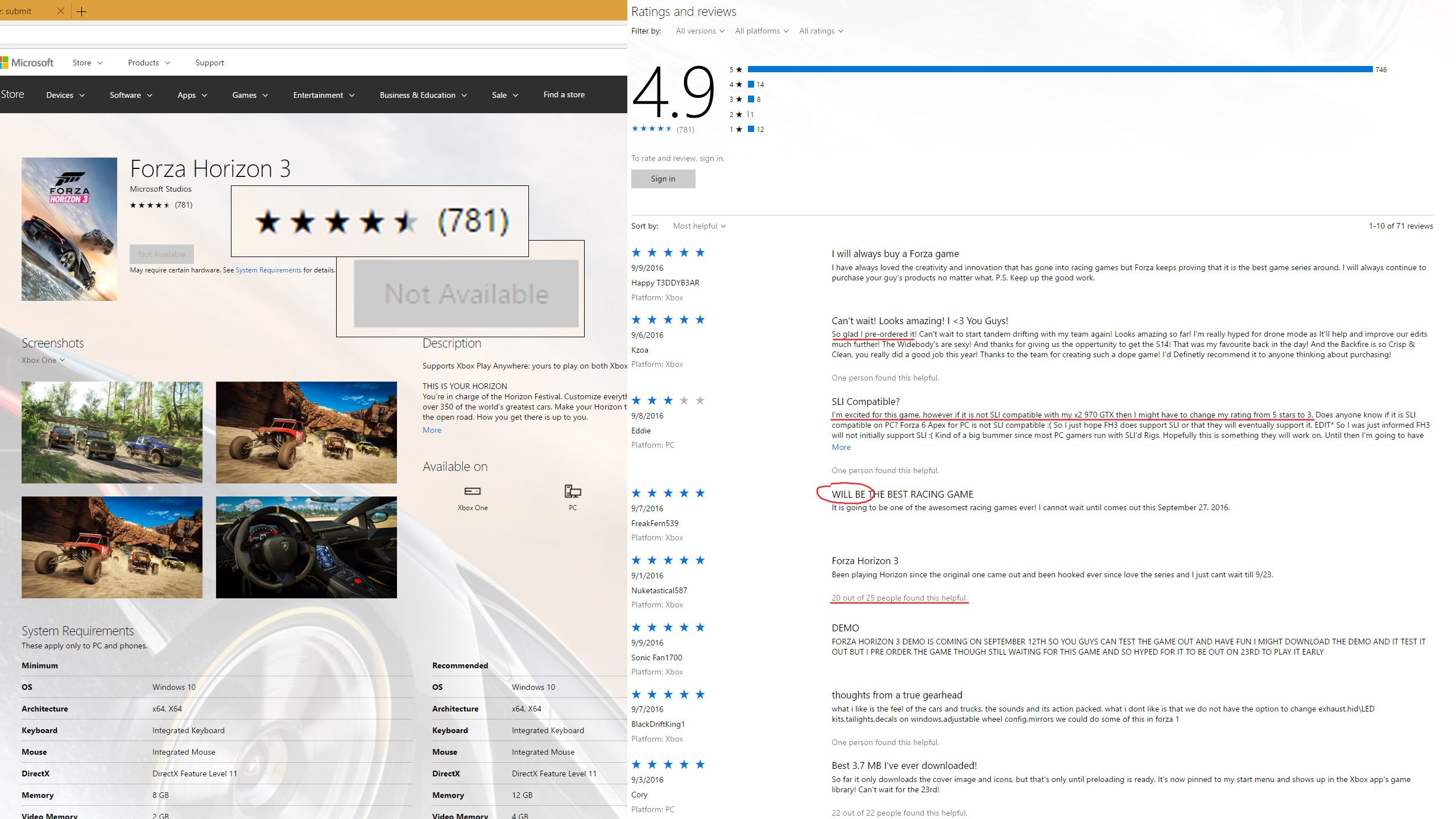Click the Store home label in nav bar
Viewport: 1456px width, 819px height.
(12, 94)
